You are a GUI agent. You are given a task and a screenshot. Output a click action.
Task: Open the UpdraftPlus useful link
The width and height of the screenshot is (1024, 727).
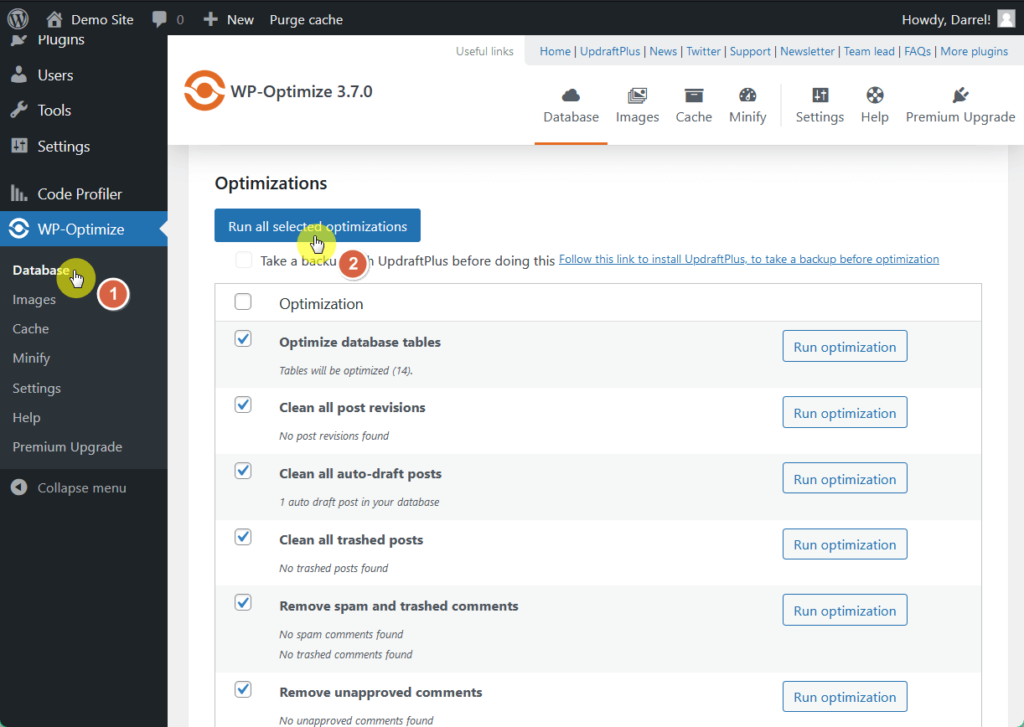610,51
